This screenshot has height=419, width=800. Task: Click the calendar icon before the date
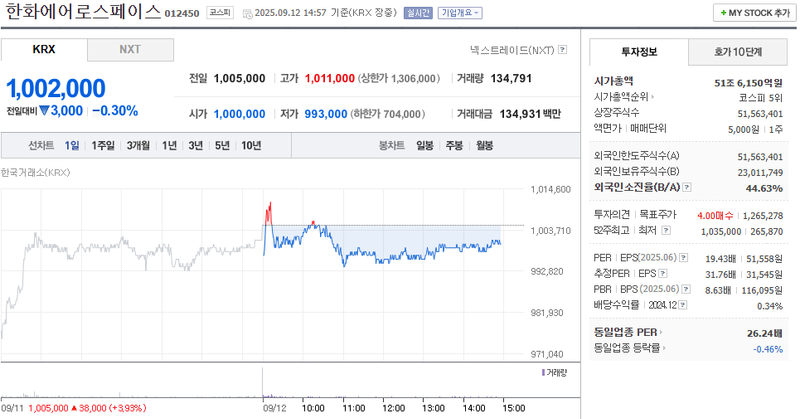coord(247,13)
